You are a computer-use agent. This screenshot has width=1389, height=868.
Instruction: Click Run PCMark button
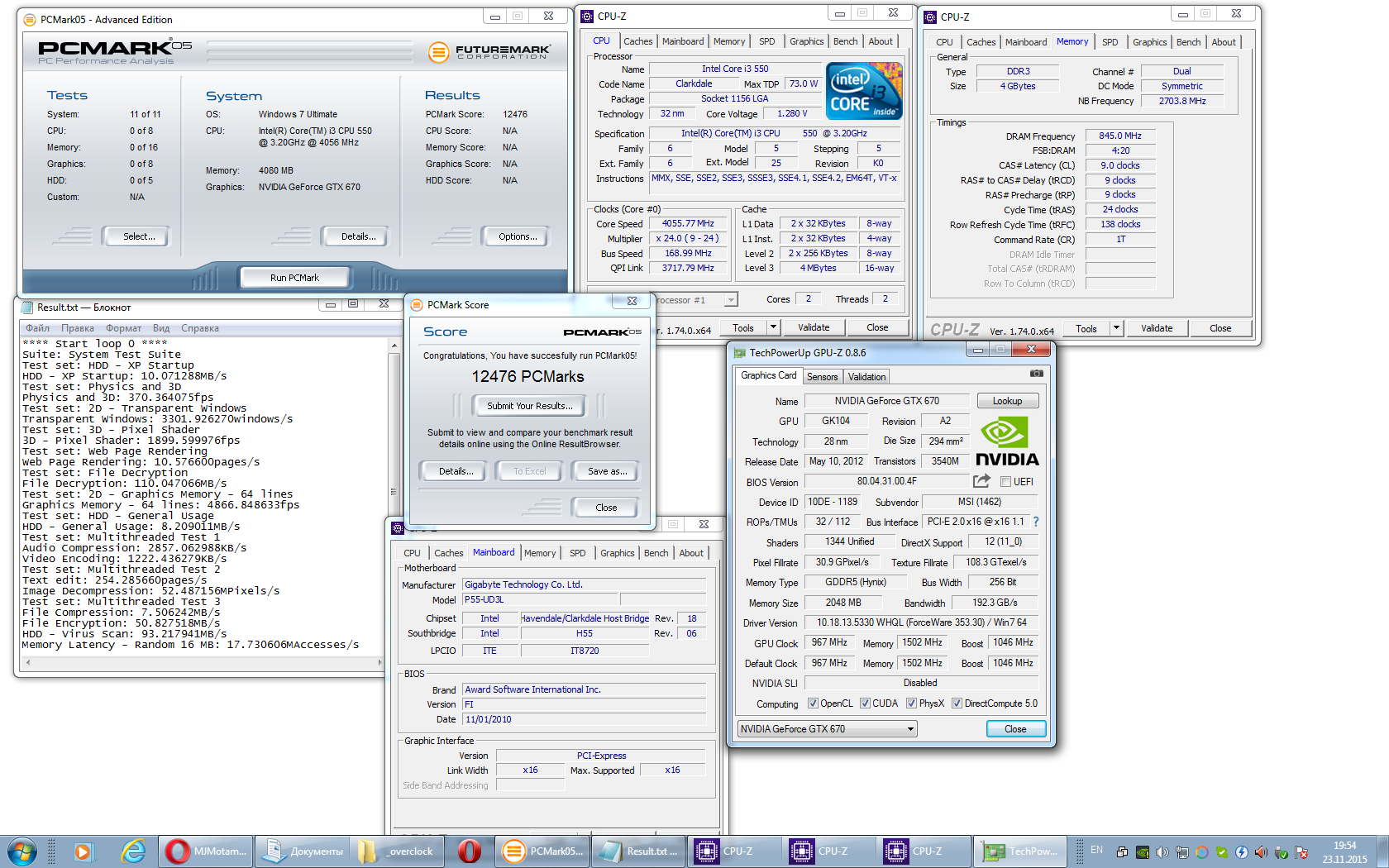pos(294,278)
